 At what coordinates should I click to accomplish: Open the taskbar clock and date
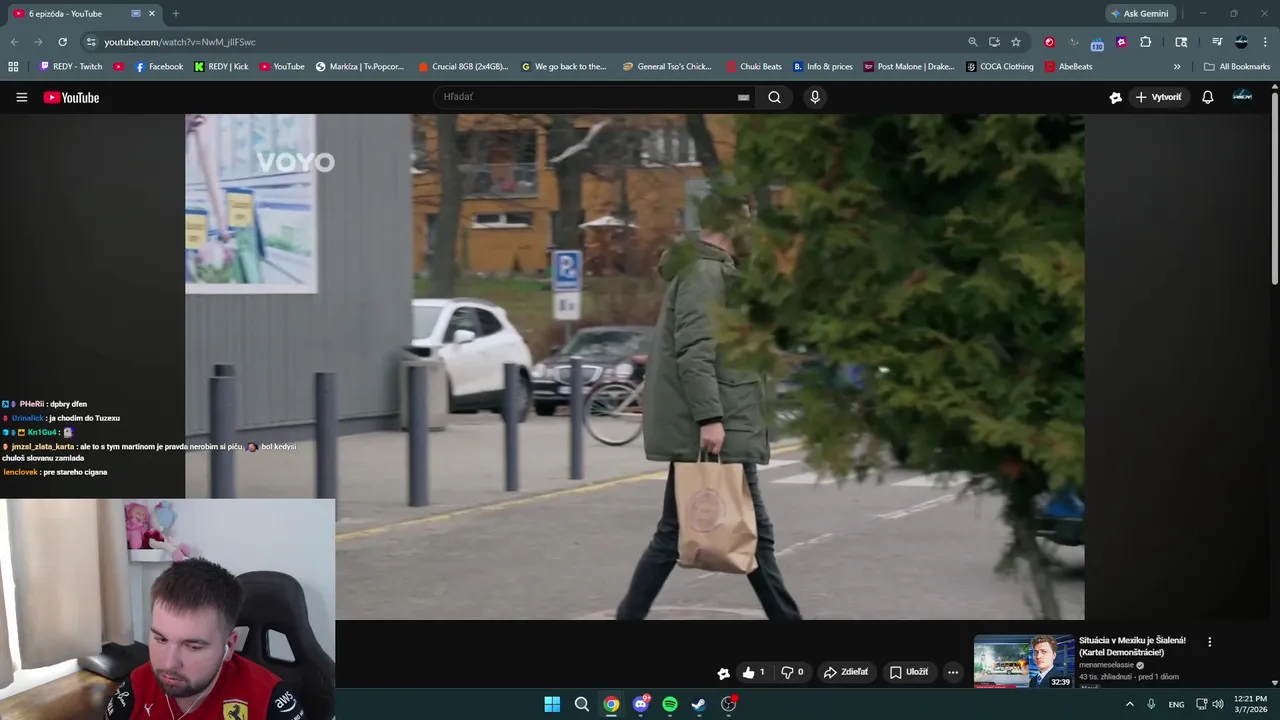pos(1250,704)
